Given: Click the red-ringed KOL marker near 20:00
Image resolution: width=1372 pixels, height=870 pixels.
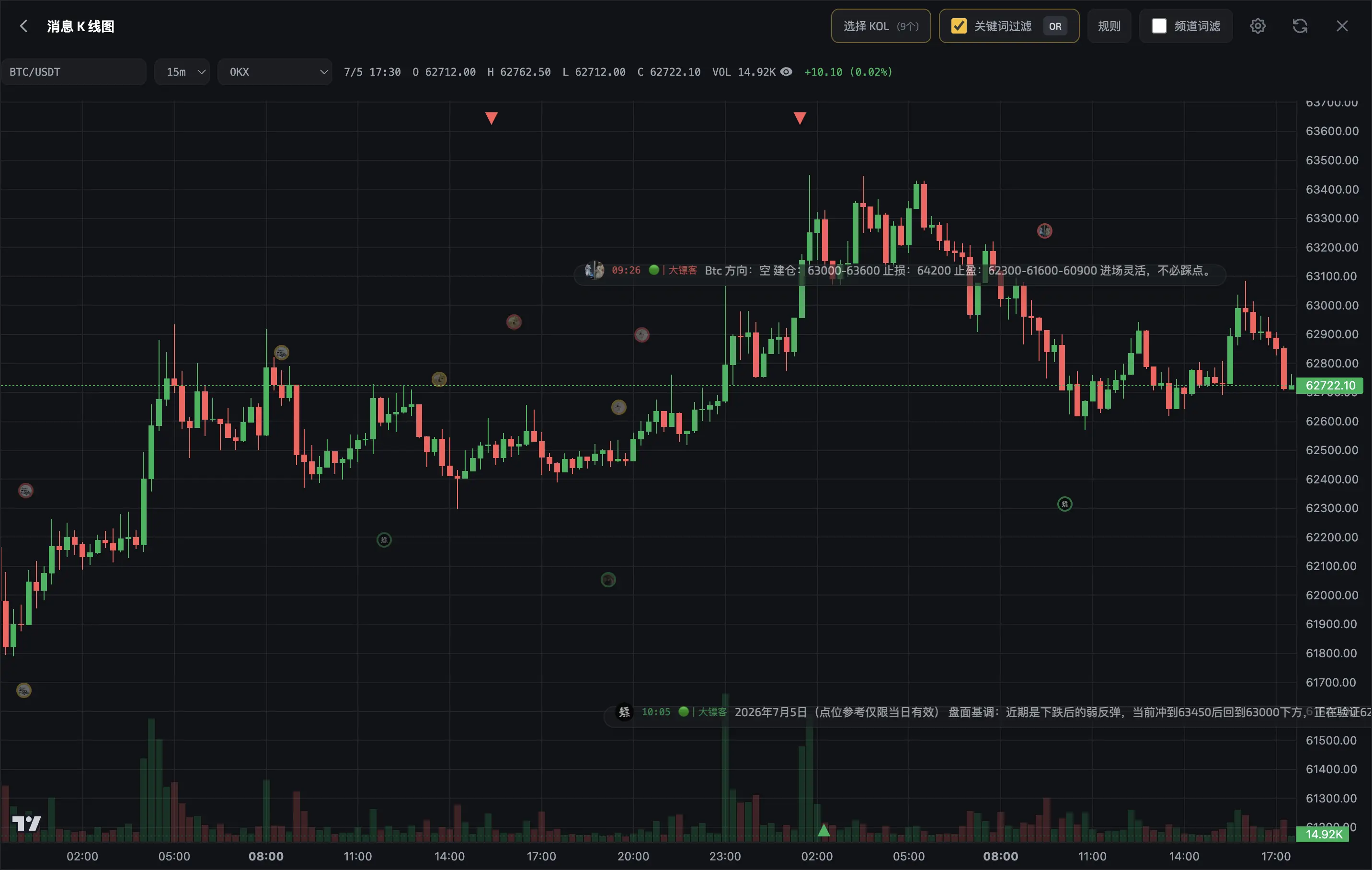Looking at the screenshot, I should pos(642,334).
